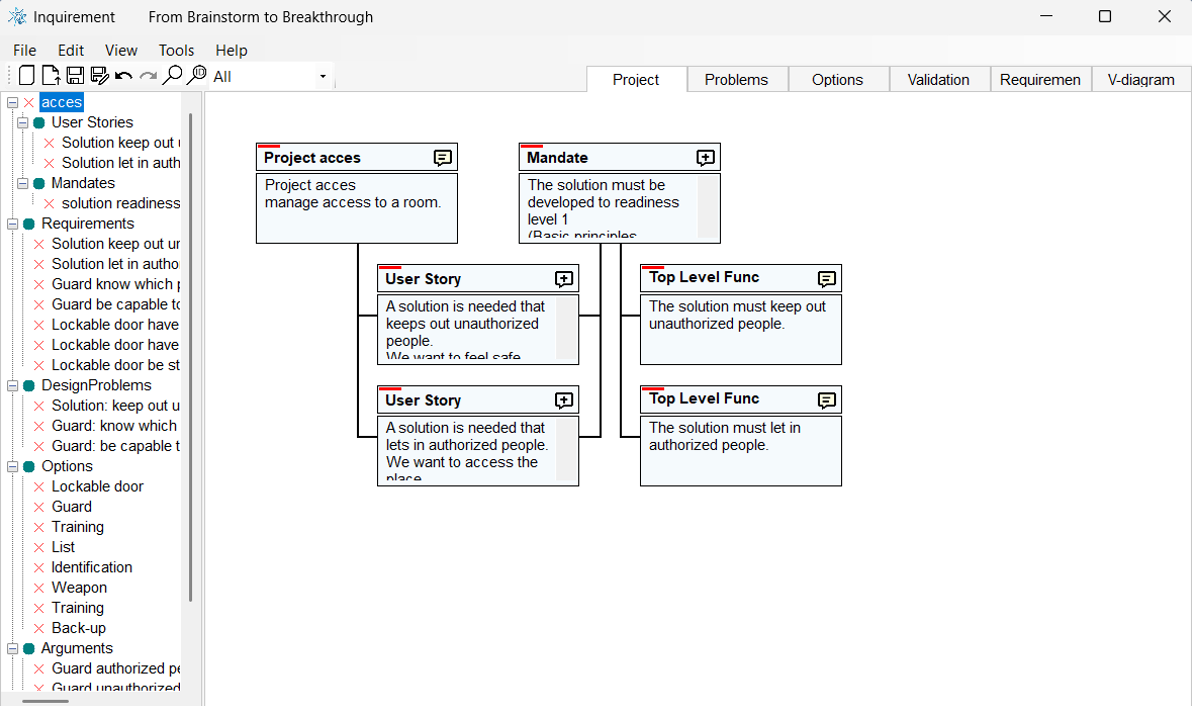The height and width of the screenshot is (706, 1192).
Task: Click the Search magnifier toolbar icon
Action: (x=173, y=76)
